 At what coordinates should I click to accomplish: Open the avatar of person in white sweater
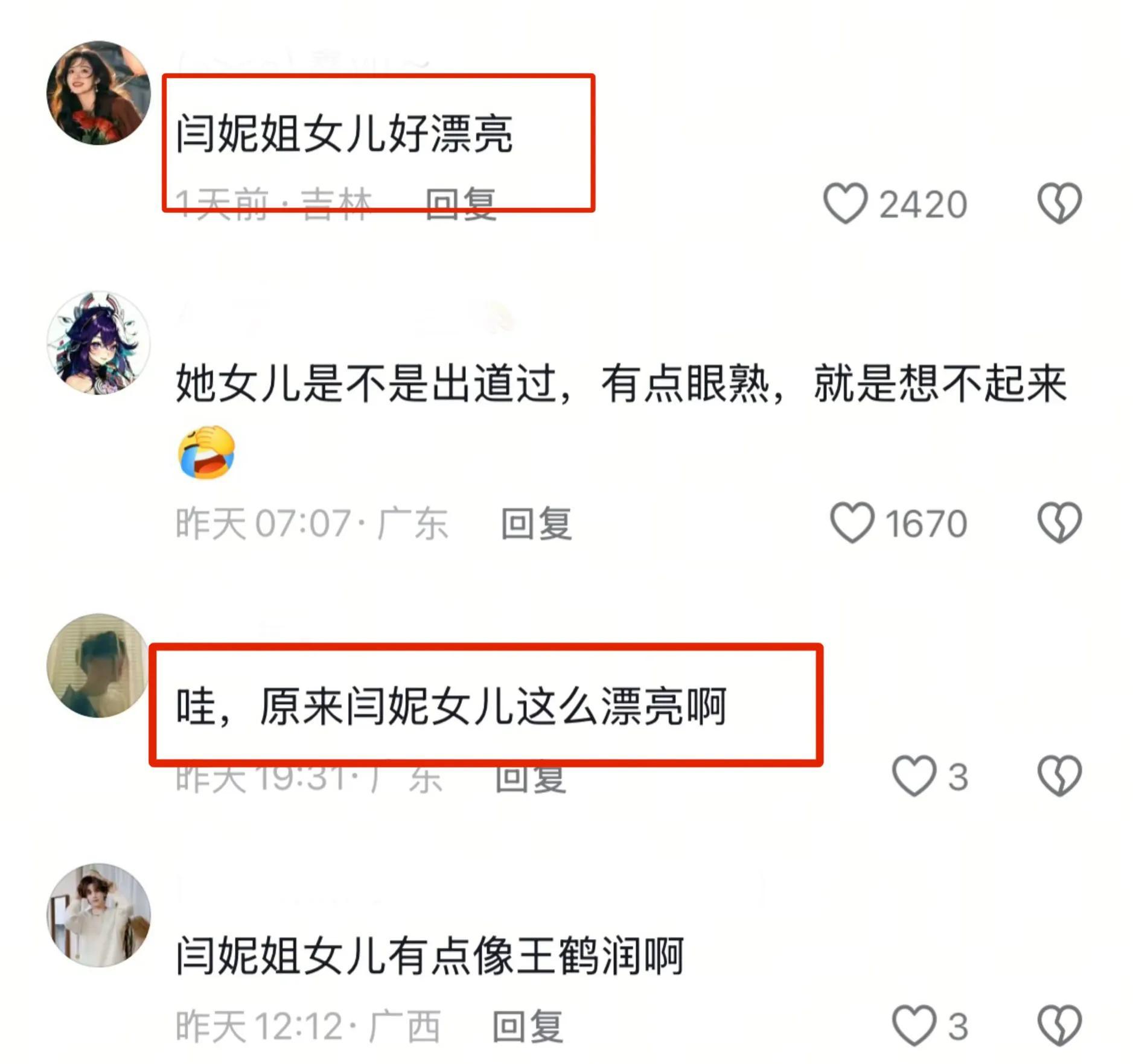98,915
